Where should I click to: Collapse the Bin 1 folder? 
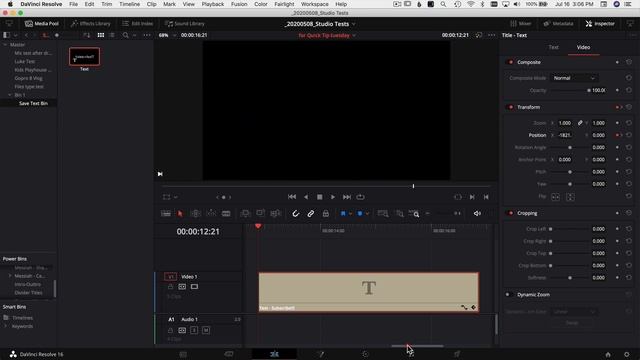click(10, 95)
